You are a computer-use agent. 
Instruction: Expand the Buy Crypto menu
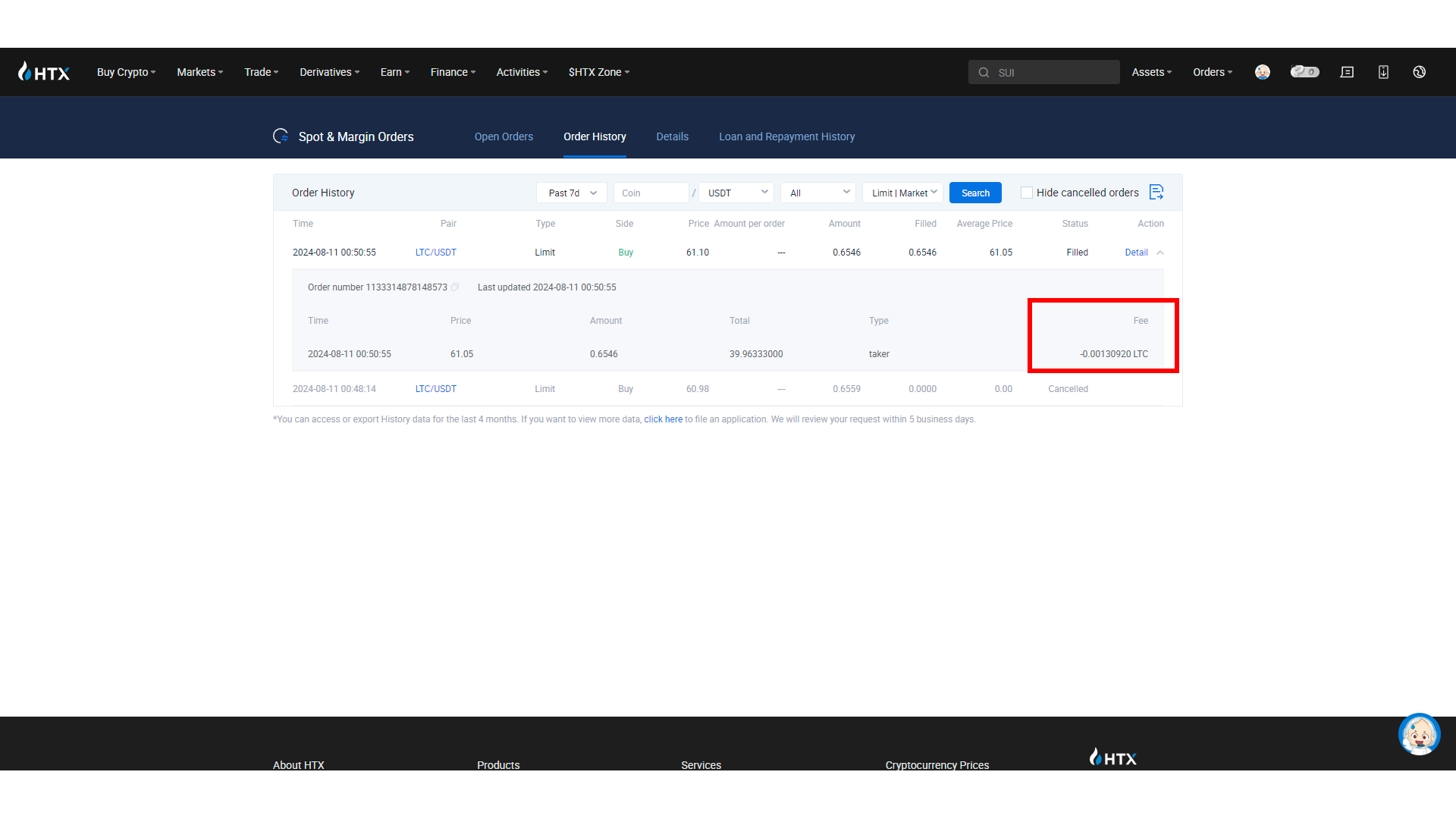(x=127, y=72)
